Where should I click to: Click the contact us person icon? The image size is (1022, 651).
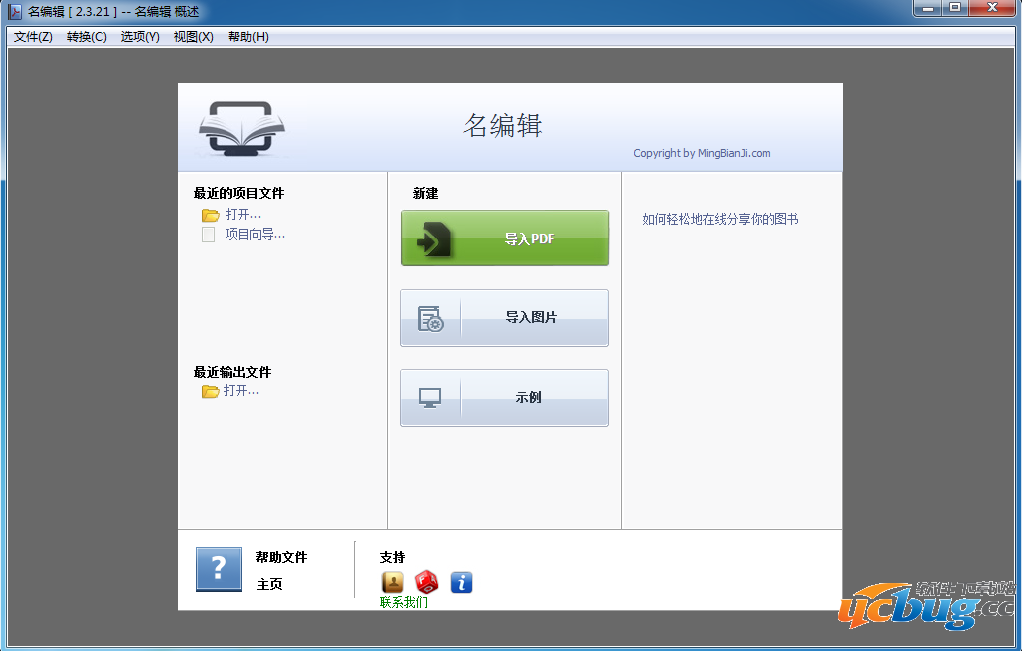coord(393,582)
